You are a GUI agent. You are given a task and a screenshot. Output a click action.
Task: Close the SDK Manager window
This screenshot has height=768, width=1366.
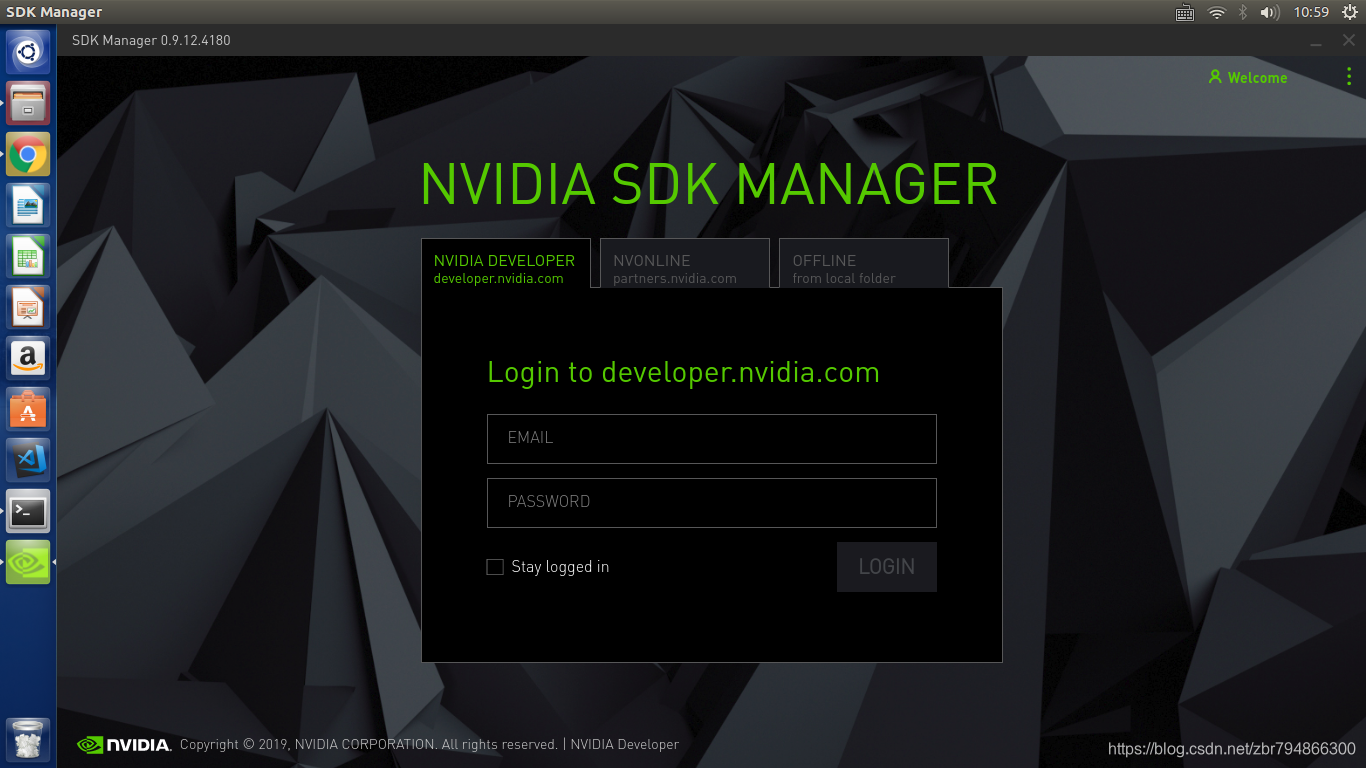(x=1349, y=41)
